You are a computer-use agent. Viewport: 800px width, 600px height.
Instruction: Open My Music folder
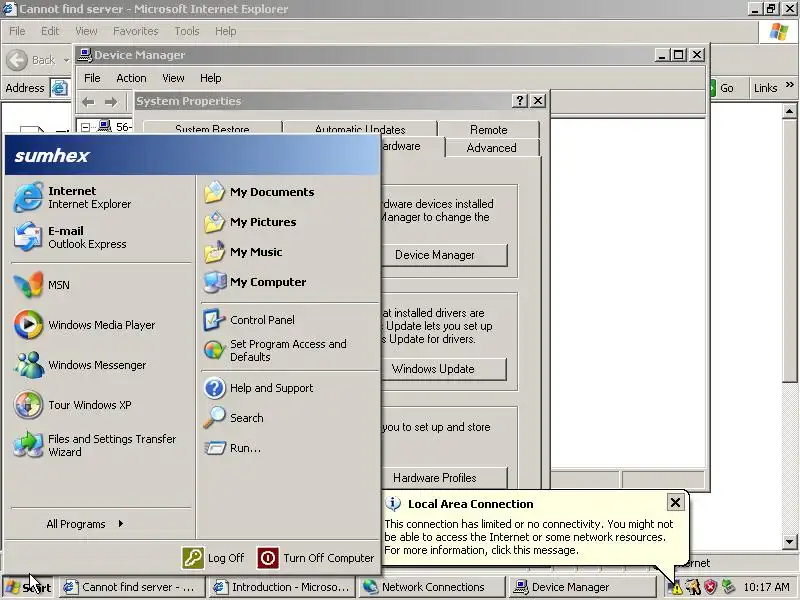point(289,252)
